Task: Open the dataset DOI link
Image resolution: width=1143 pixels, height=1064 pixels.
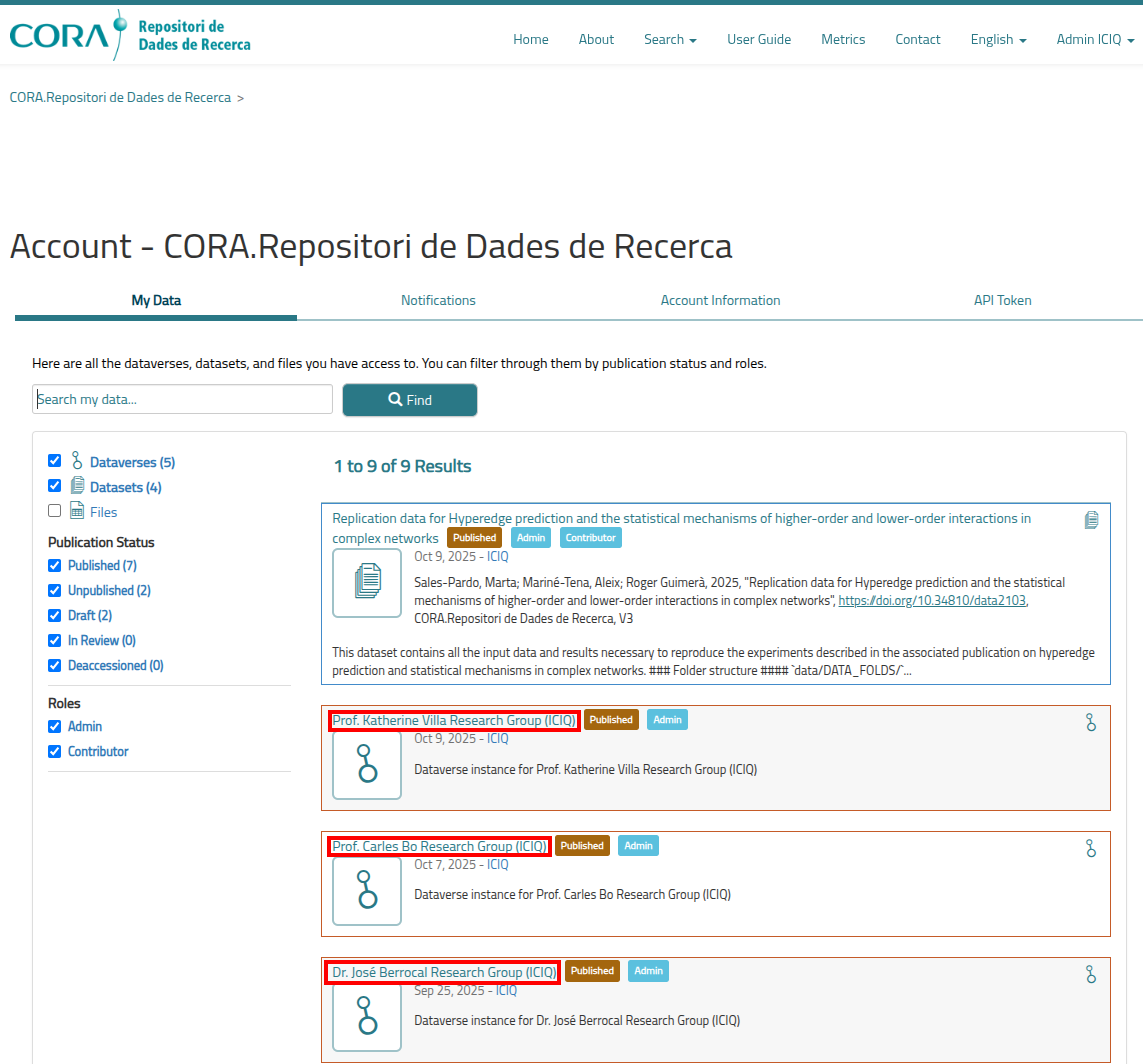Action: pos(932,601)
